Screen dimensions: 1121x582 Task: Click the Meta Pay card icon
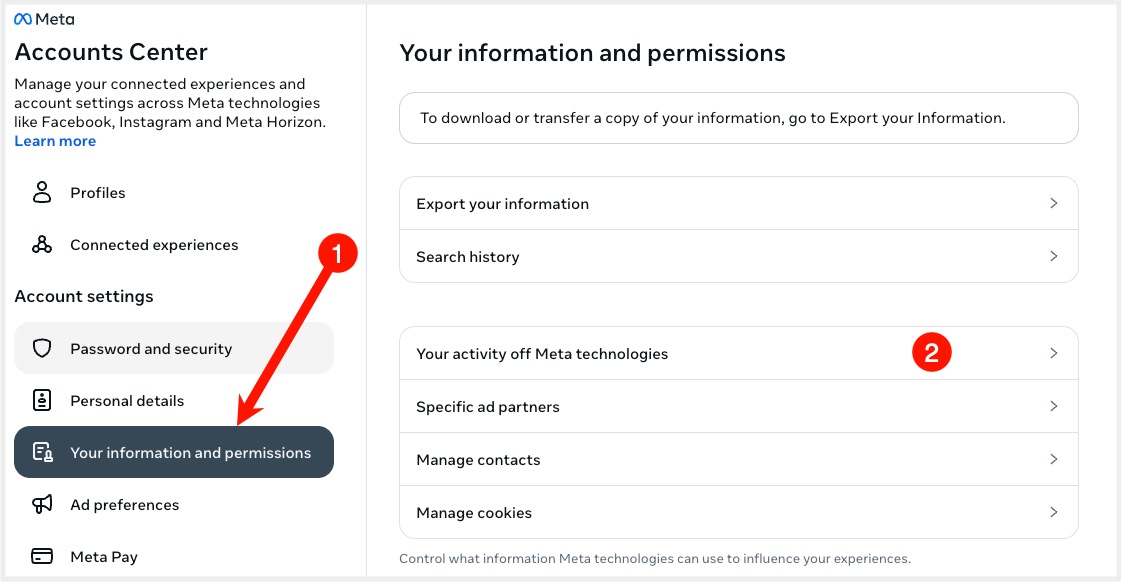(42, 557)
